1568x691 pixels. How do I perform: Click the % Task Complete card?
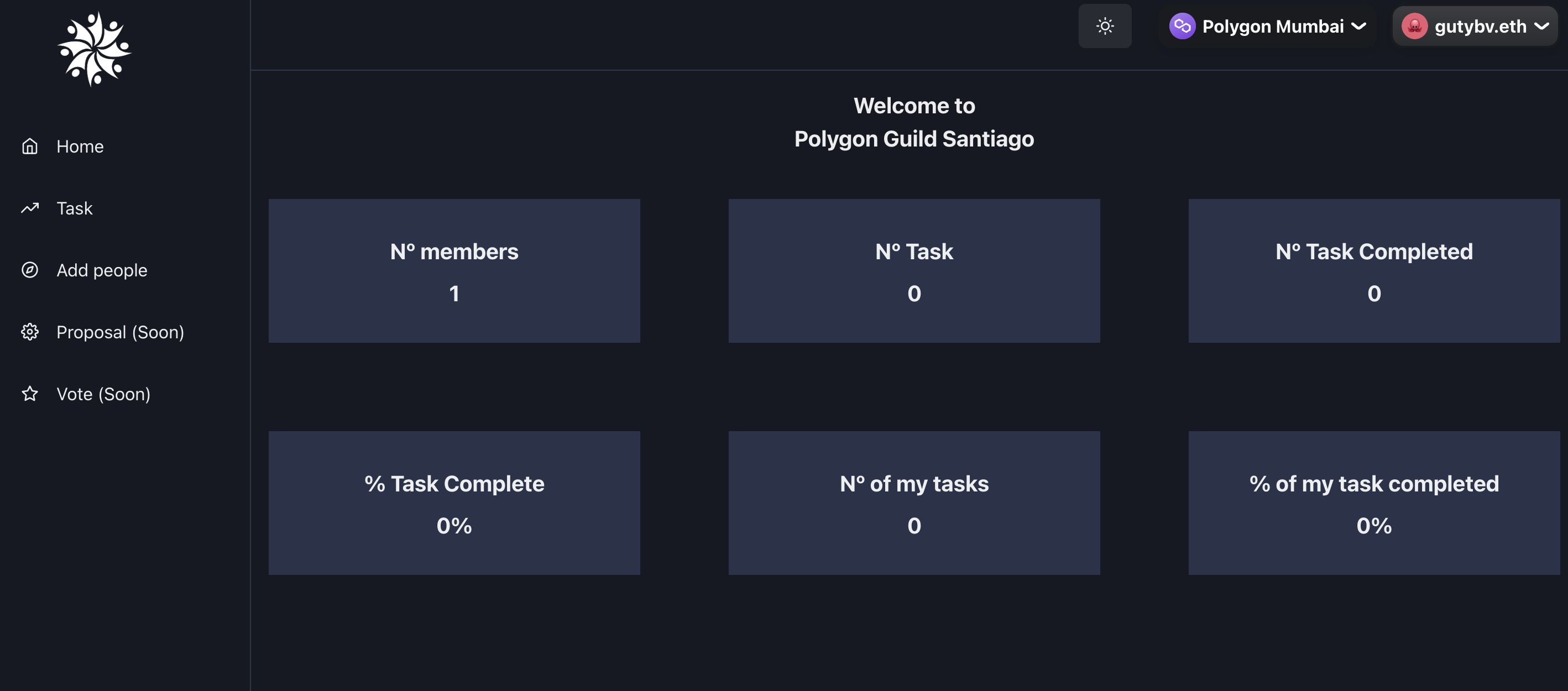point(454,503)
